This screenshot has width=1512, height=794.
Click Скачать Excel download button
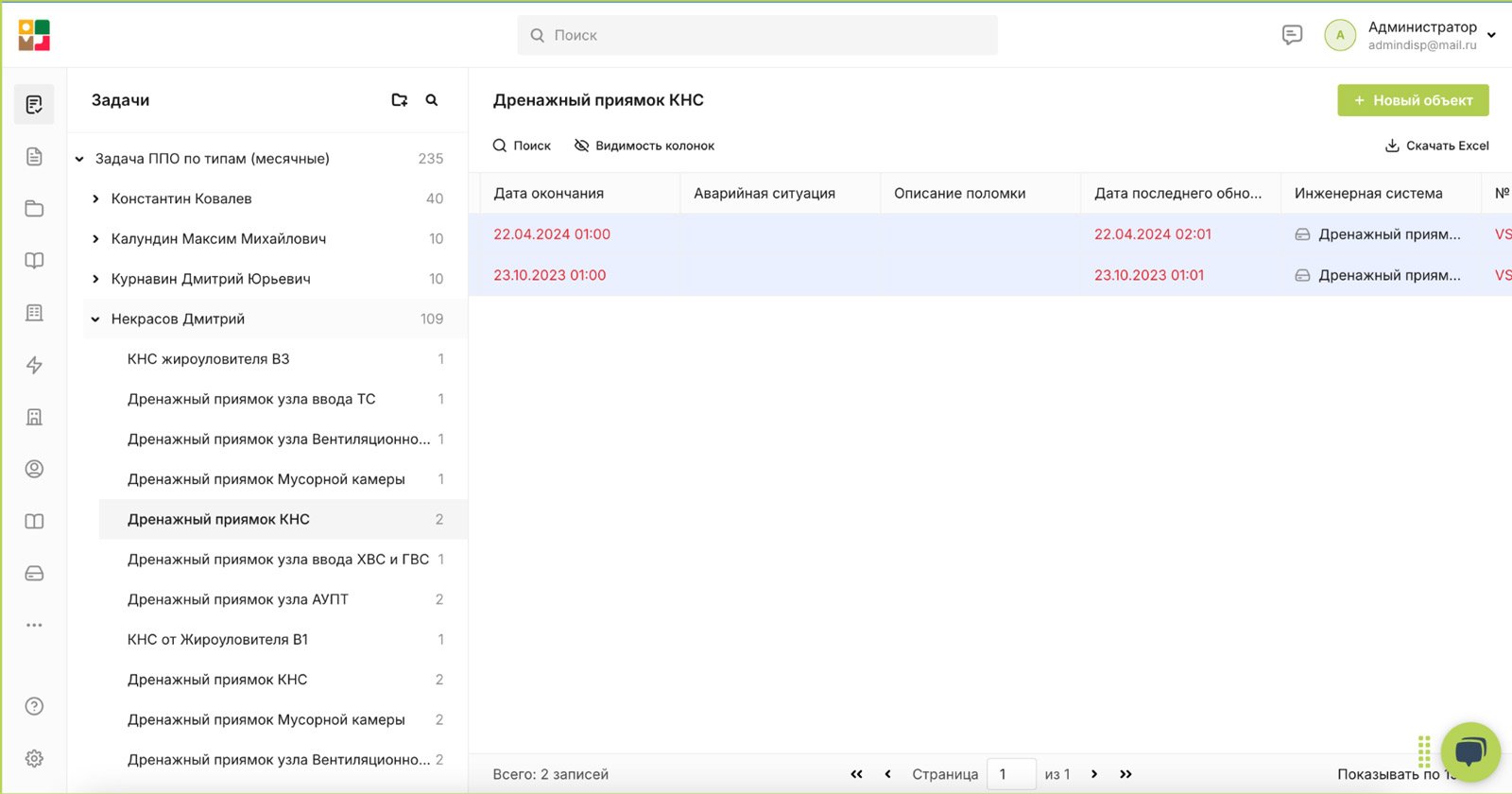[x=1436, y=146]
